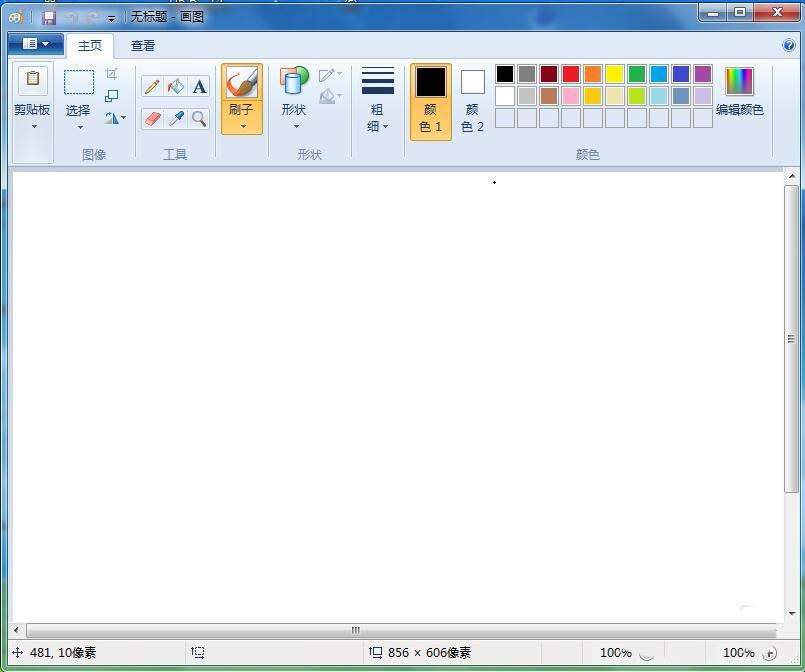
Task: Click the Brushes icon
Action: [242, 82]
